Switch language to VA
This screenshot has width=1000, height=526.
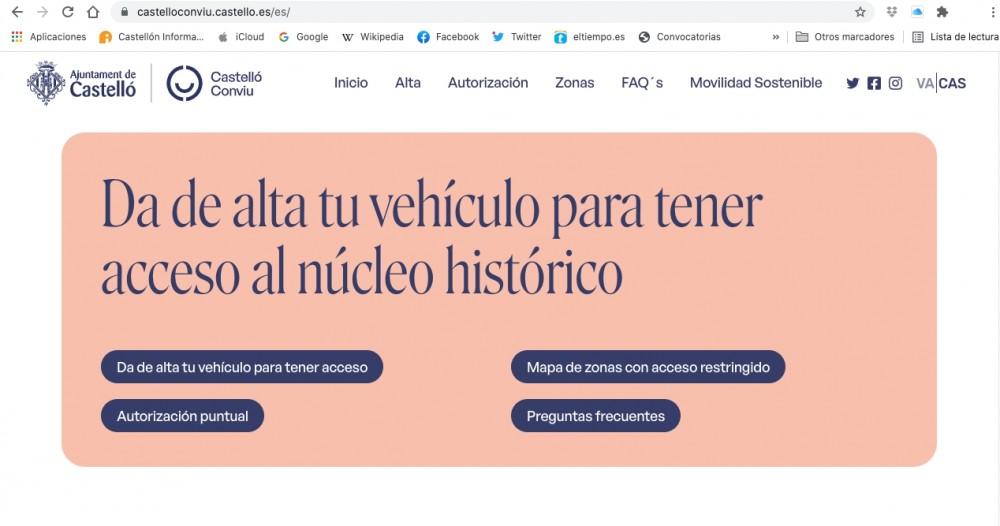(x=924, y=83)
